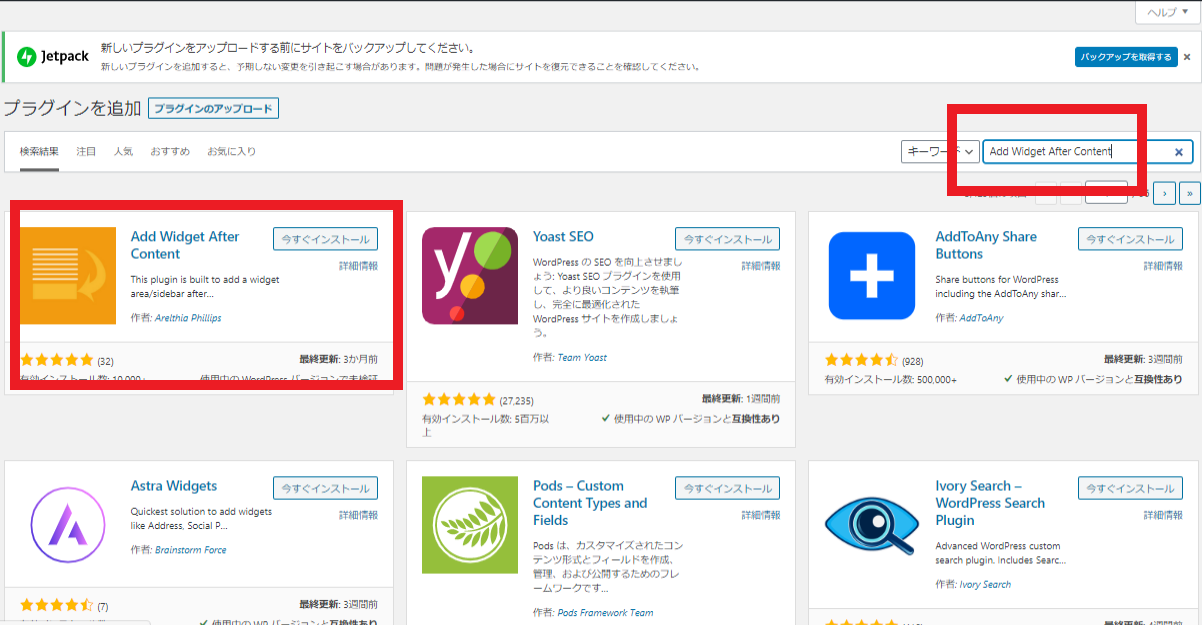Open the Add Widget After Content title link
The image size is (1202, 625).
click(185, 245)
